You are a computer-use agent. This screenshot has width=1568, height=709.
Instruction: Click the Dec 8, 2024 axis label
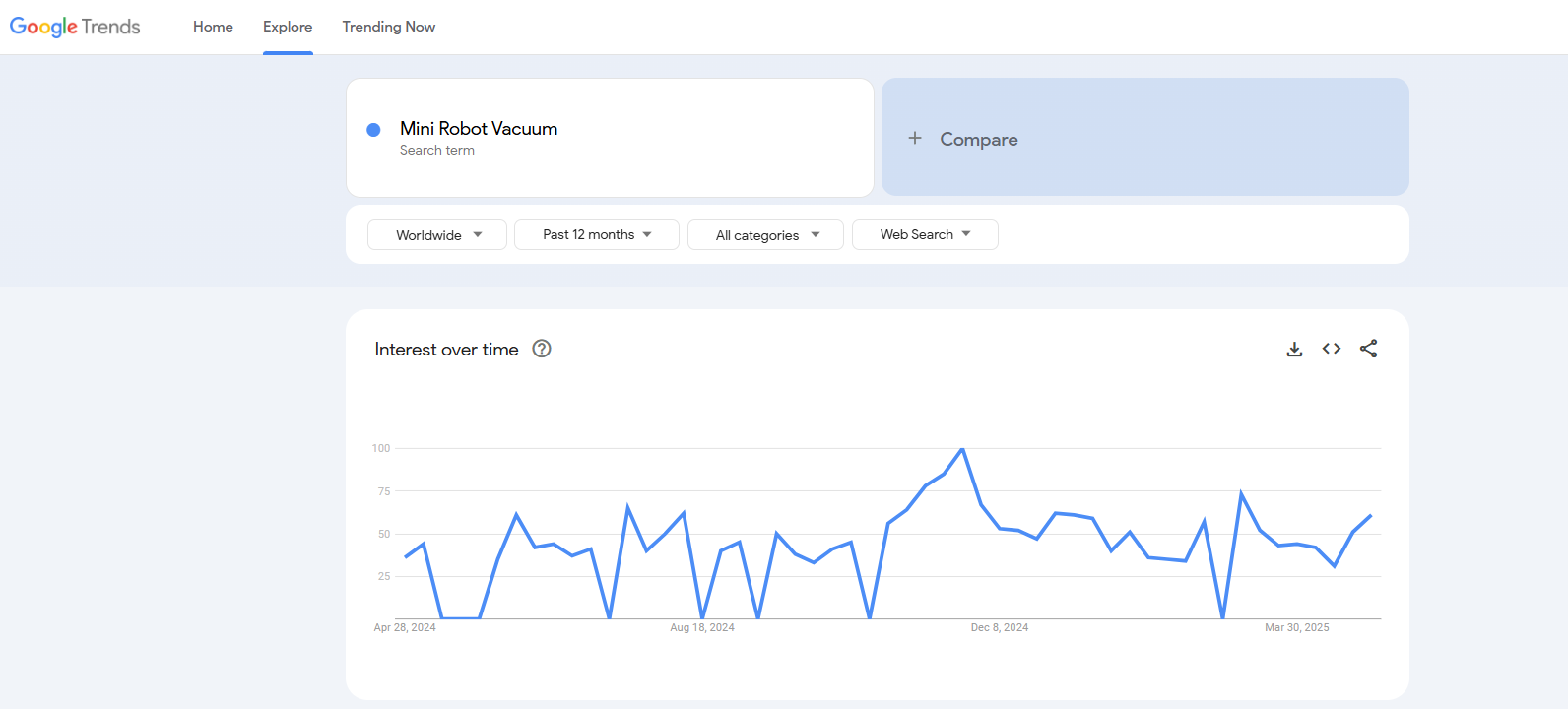1000,627
